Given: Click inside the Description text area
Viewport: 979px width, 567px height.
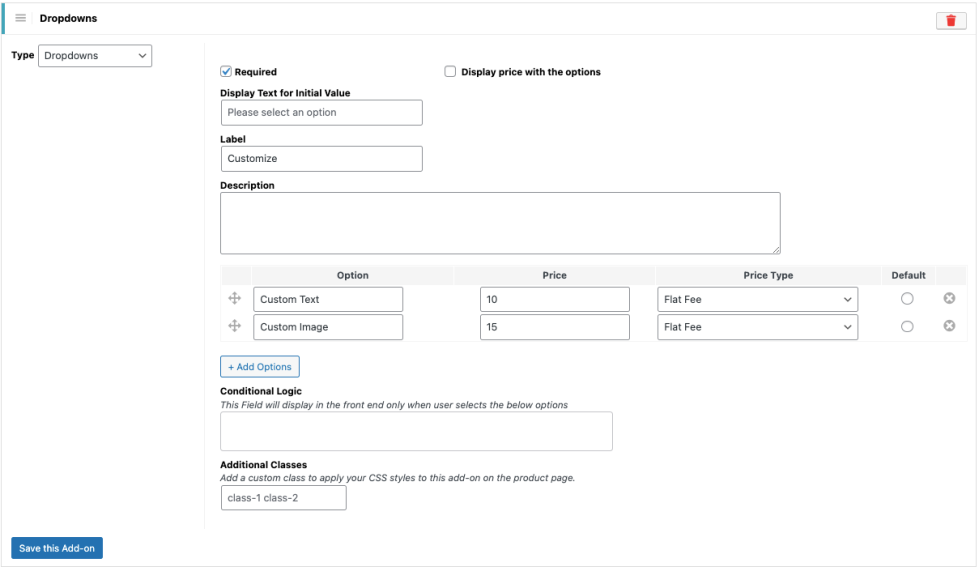Looking at the screenshot, I should coord(500,223).
